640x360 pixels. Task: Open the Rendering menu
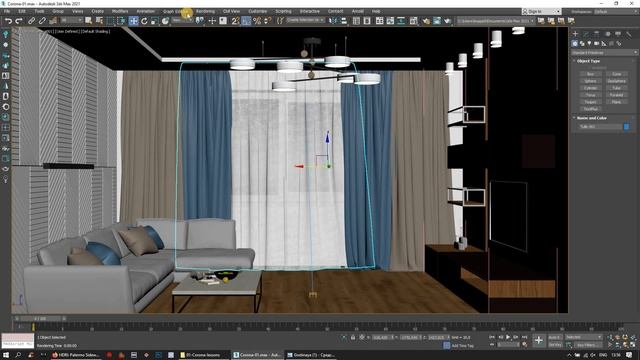tap(205, 11)
